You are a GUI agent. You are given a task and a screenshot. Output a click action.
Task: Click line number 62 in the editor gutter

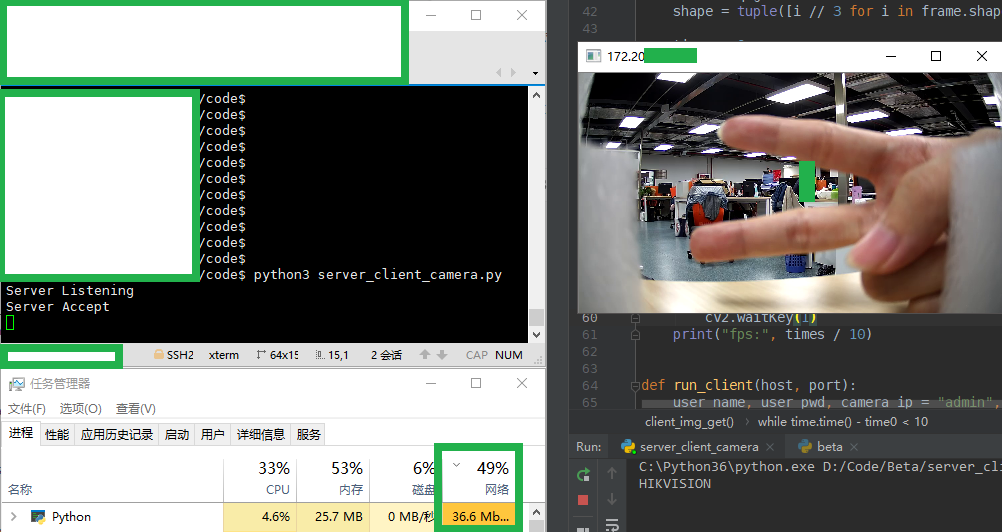point(589,352)
